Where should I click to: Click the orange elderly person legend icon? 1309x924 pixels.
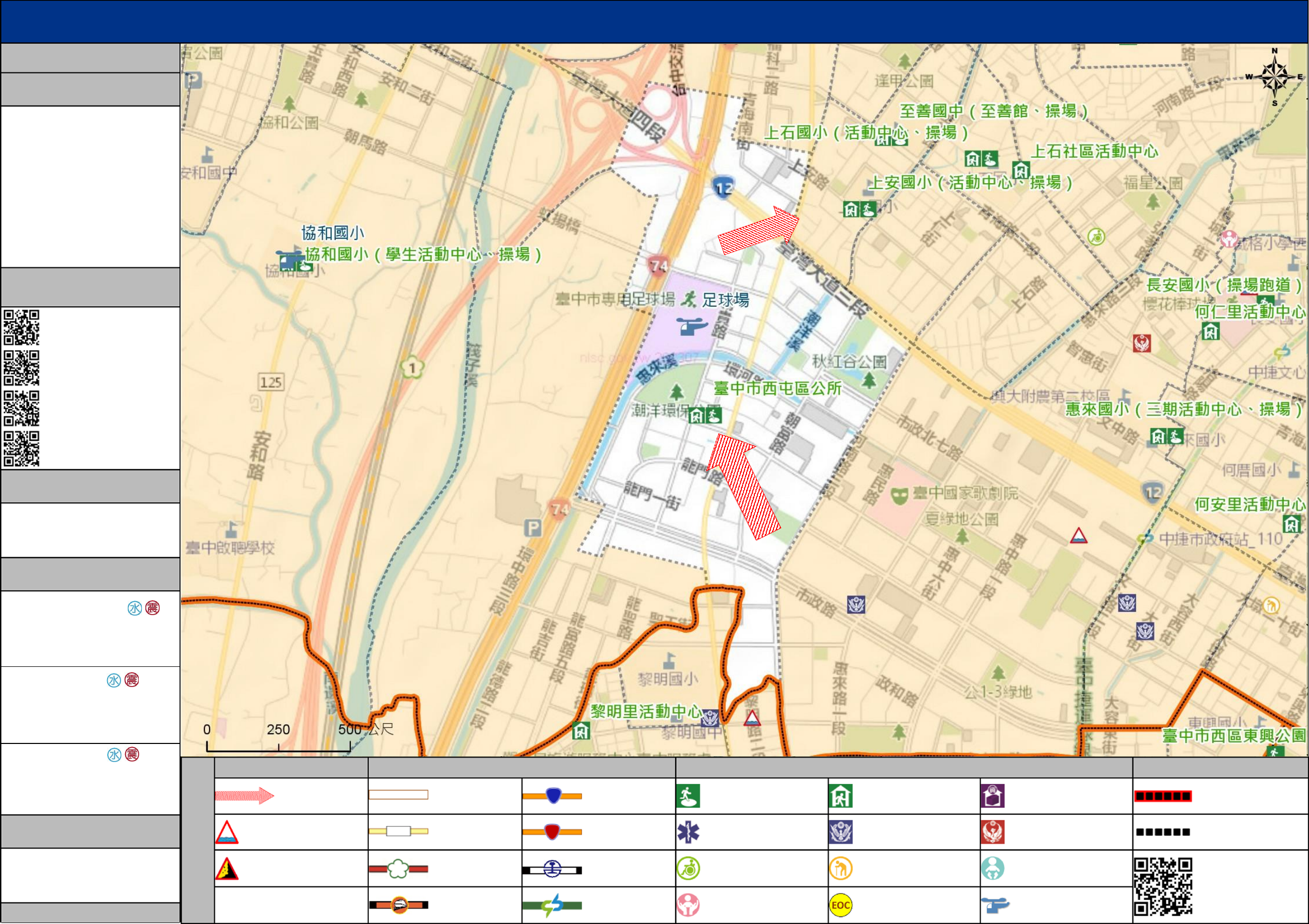(841, 869)
